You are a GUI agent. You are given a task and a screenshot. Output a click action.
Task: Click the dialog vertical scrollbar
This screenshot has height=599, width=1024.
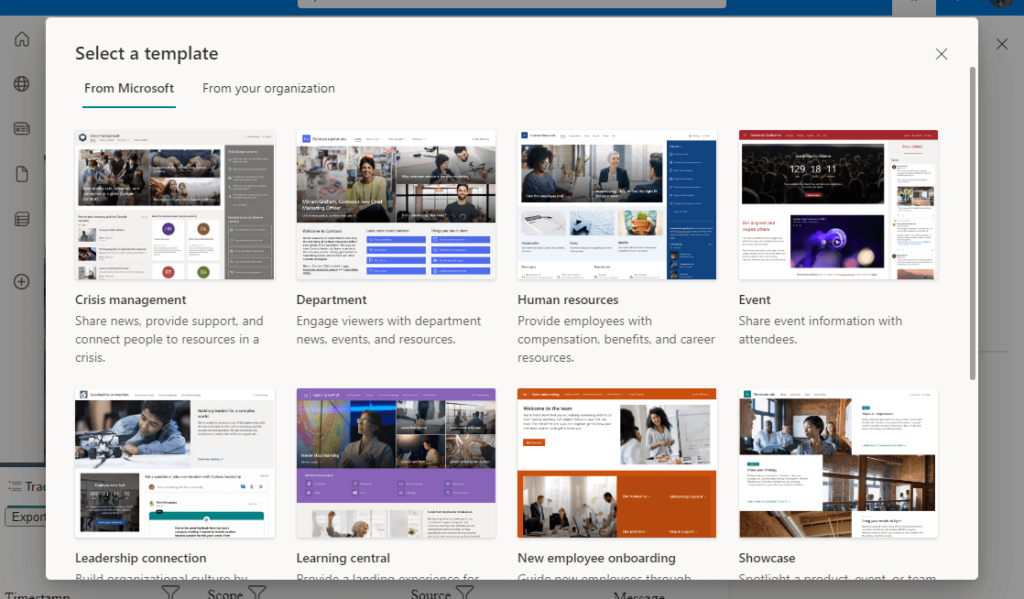point(972,223)
